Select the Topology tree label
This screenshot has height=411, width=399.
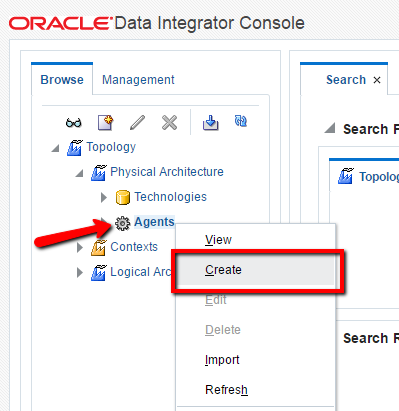[x=111, y=147]
